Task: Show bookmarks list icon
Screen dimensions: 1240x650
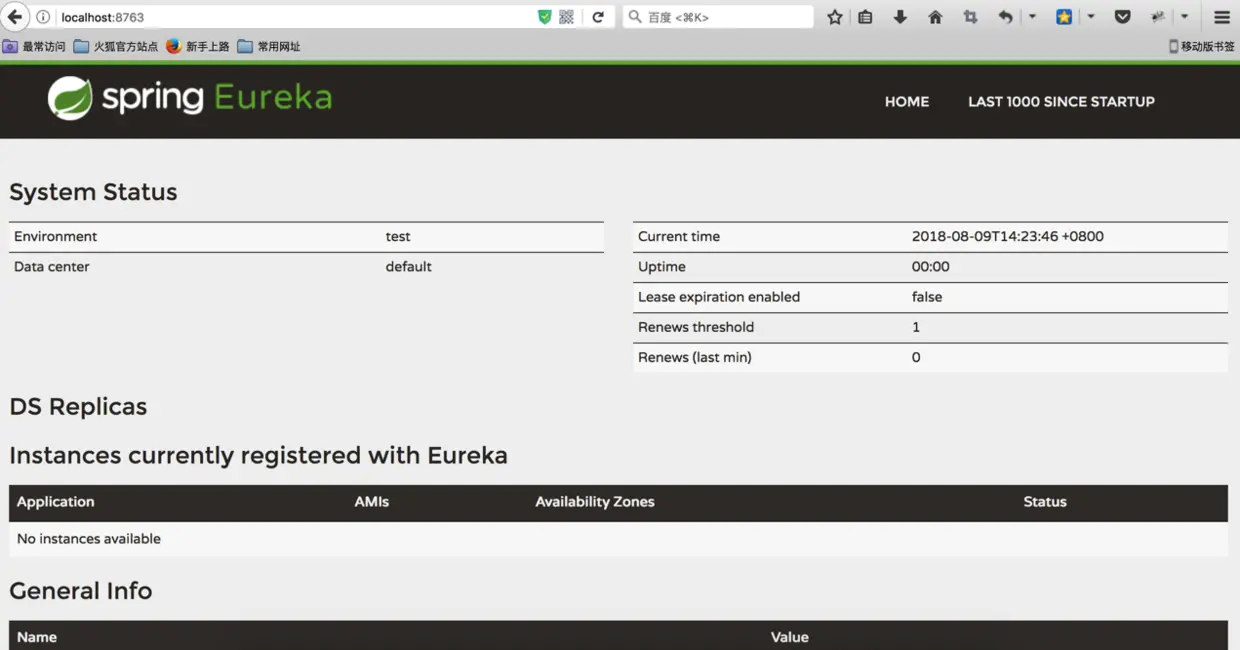Action: pyautogui.click(x=866, y=17)
